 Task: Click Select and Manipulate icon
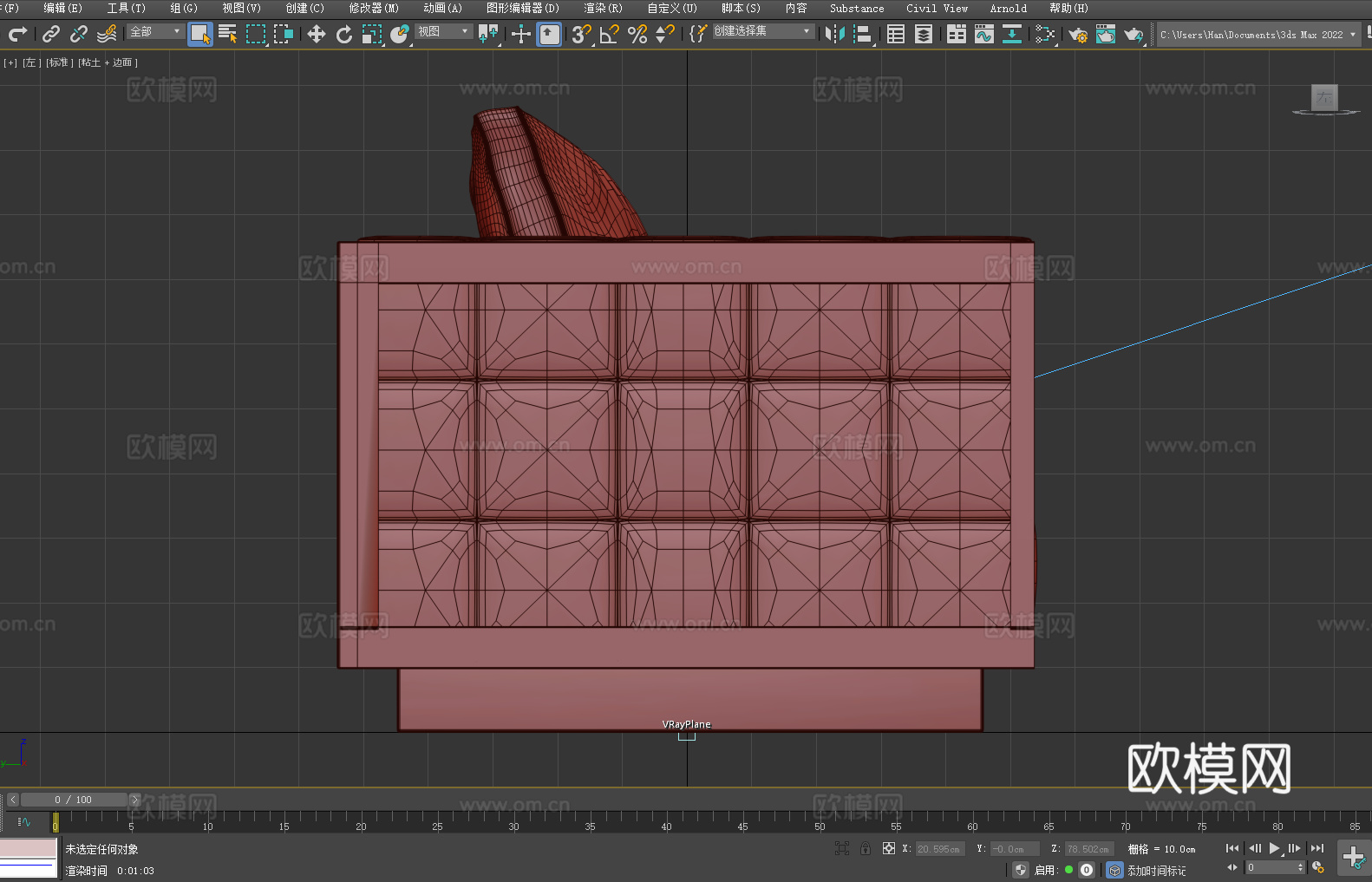tap(521, 34)
